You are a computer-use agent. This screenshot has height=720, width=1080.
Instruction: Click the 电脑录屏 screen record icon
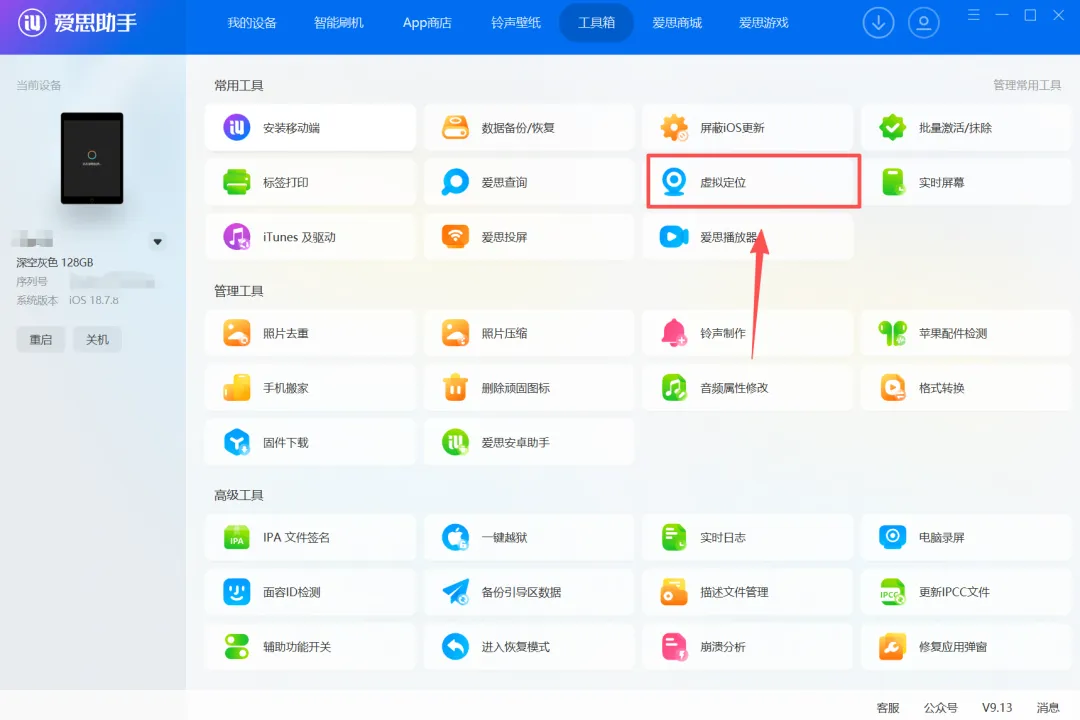pyautogui.click(x=892, y=537)
